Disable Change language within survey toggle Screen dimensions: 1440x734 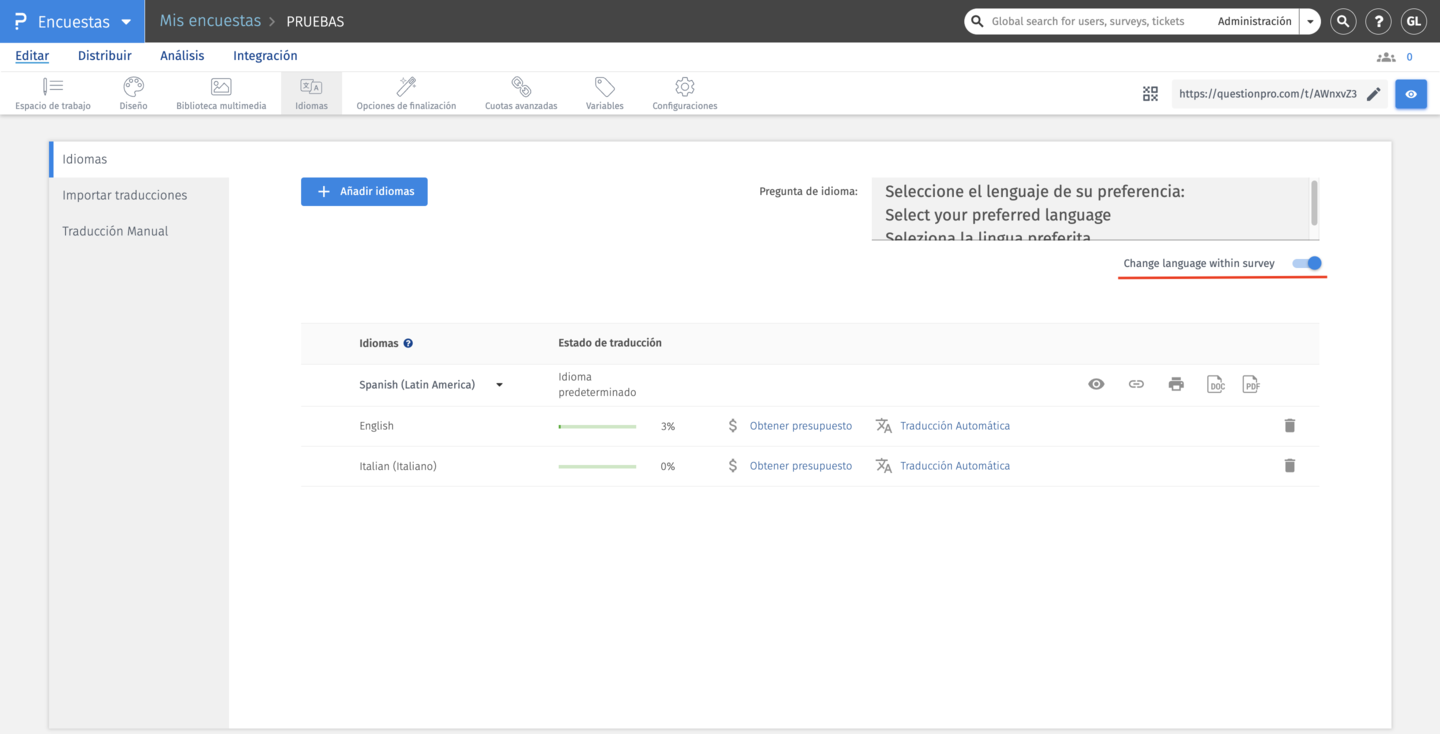point(1307,263)
